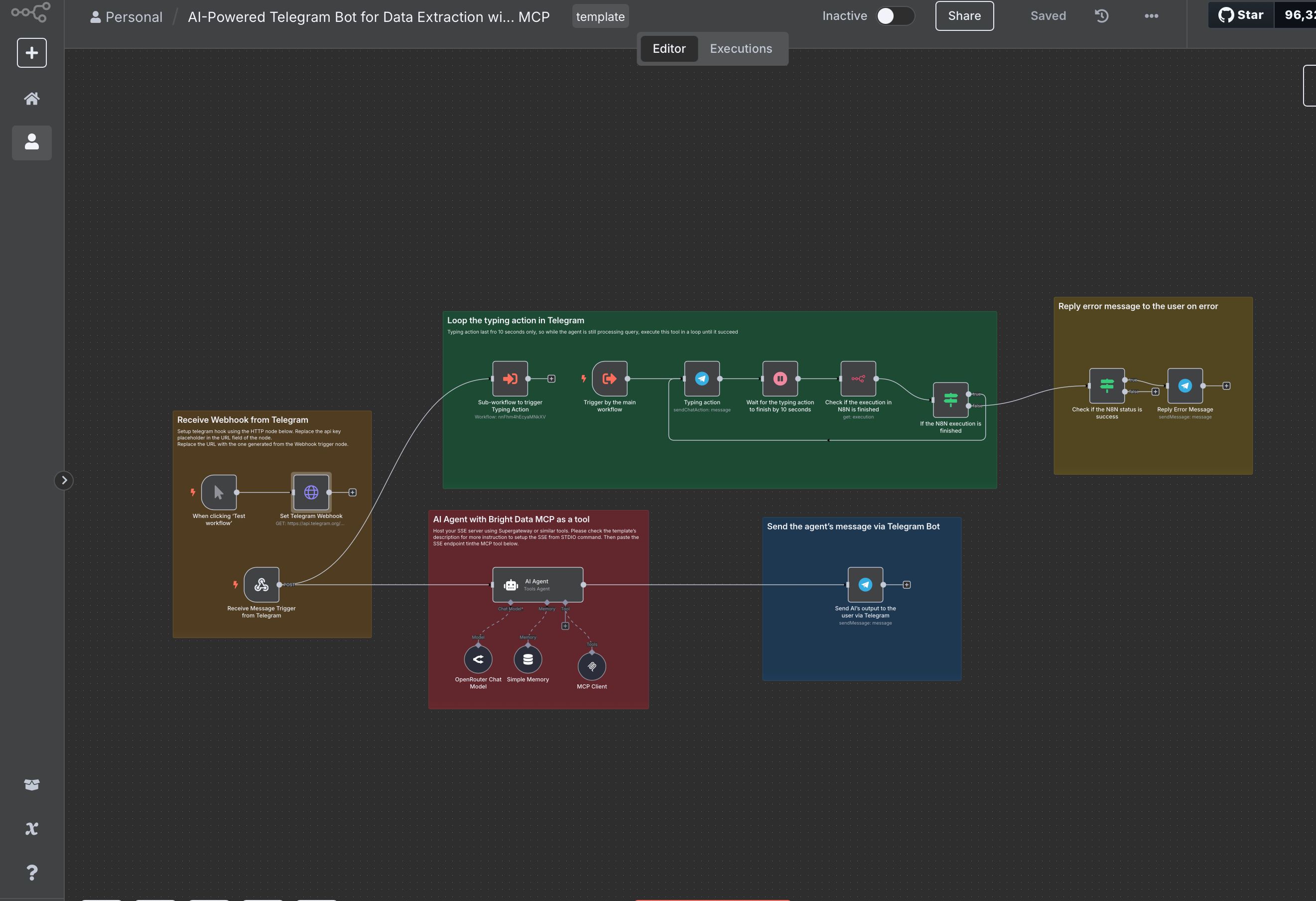Click the Share button

click(x=964, y=16)
